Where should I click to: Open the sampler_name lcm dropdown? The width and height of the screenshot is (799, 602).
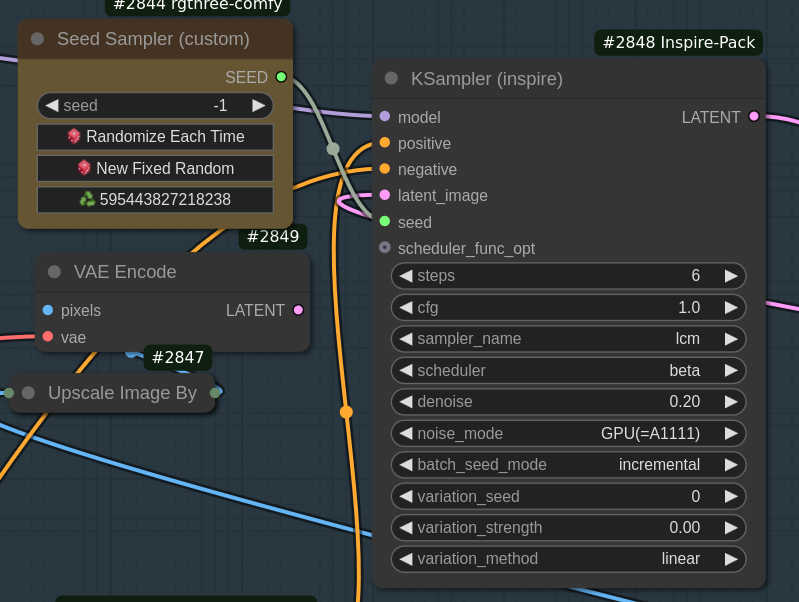[568, 339]
